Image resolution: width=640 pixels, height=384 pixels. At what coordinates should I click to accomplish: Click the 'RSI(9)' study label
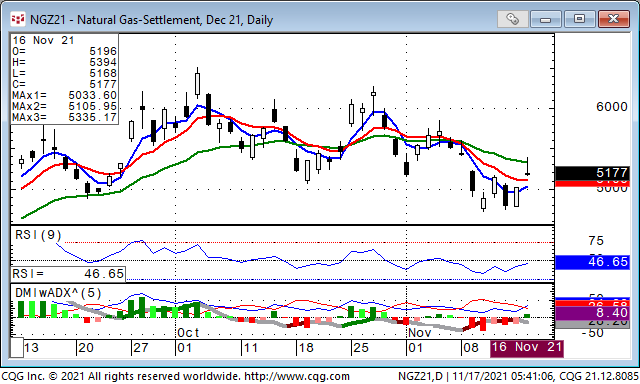[x=38, y=235]
